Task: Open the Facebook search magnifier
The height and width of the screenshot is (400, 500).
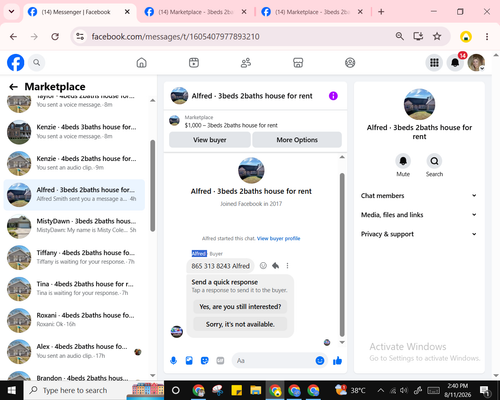Action: 37,62
